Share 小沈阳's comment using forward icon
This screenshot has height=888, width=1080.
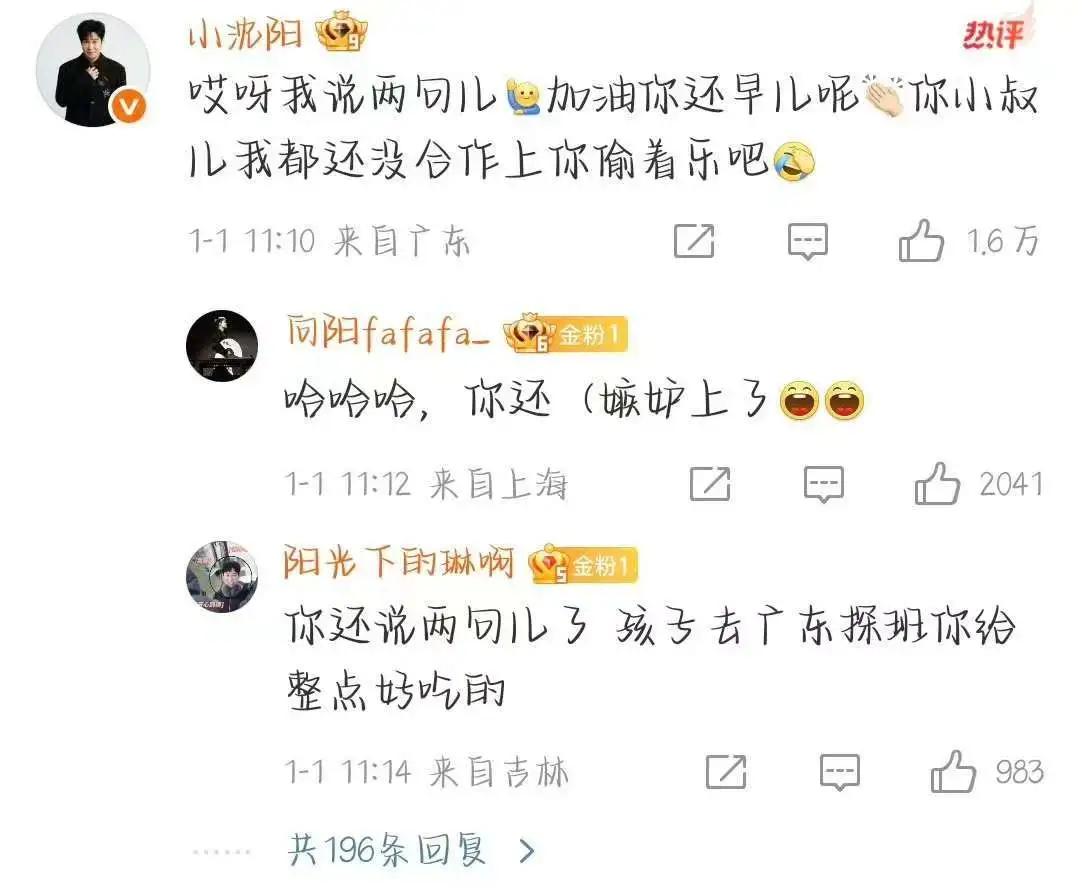pyautogui.click(x=694, y=240)
